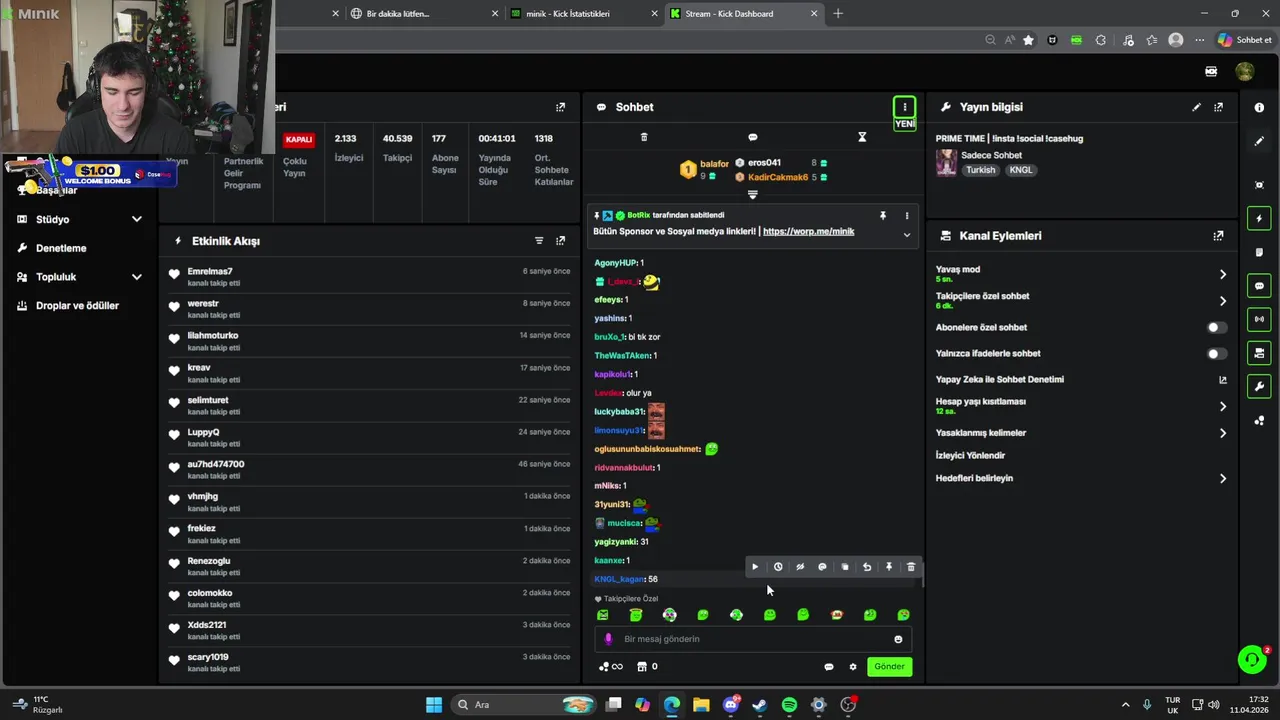Open Hesap yaşı kısıtlaması settings arrow
Screen dimensions: 1280x720
tap(1222, 406)
